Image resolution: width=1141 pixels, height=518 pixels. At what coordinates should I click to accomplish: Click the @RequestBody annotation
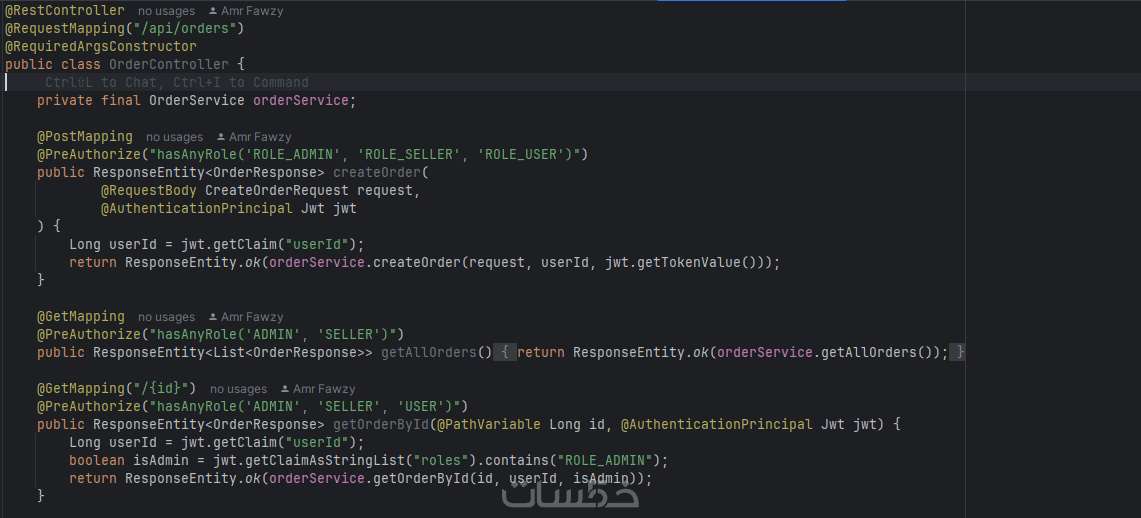pos(148,191)
